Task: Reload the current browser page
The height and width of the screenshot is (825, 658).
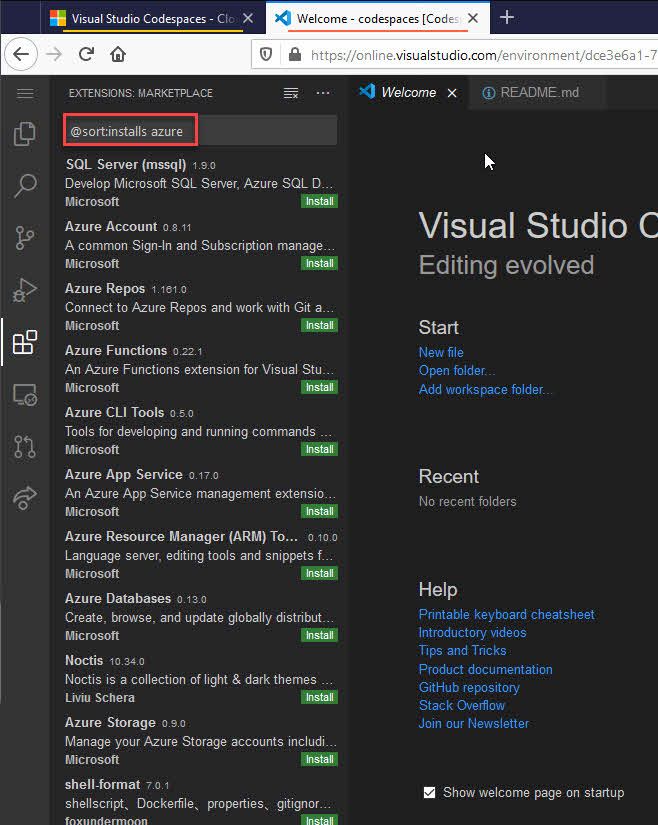Action: 86,54
